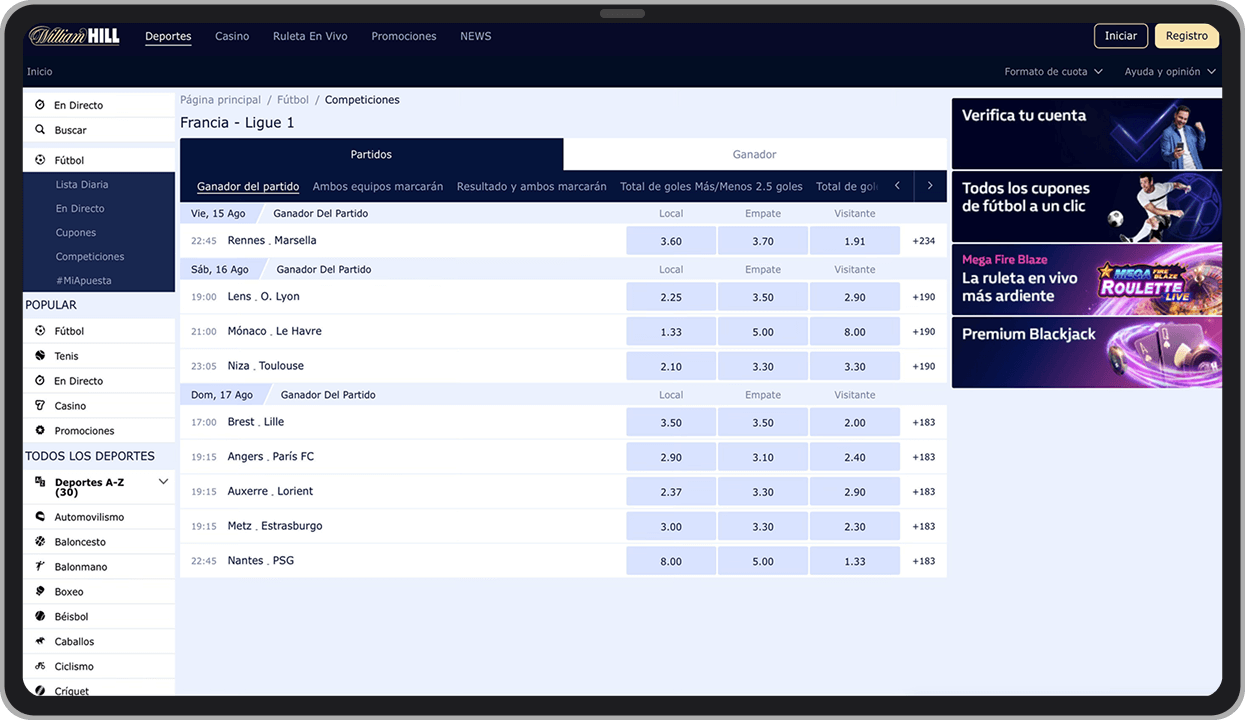The height and width of the screenshot is (720, 1245).
Task: Open NEWS in top navigation
Action: pyautogui.click(x=476, y=36)
